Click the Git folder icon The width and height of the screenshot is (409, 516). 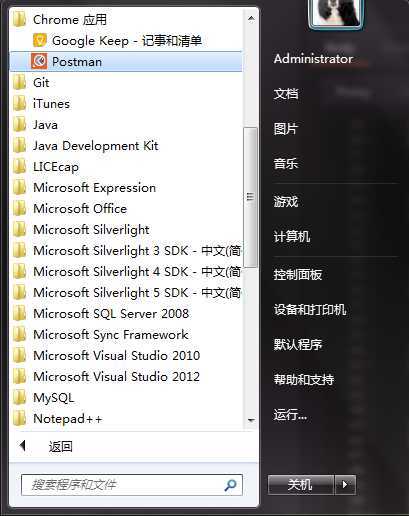[x=19, y=82]
